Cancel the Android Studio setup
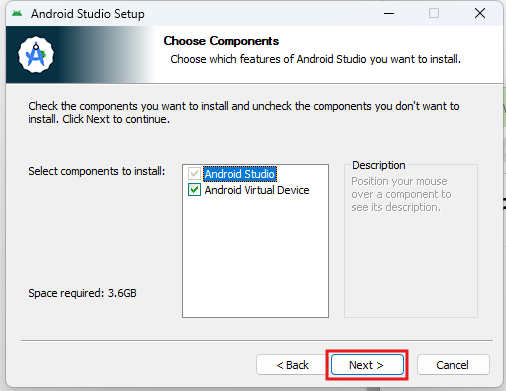The height and width of the screenshot is (391, 506). tap(453, 365)
